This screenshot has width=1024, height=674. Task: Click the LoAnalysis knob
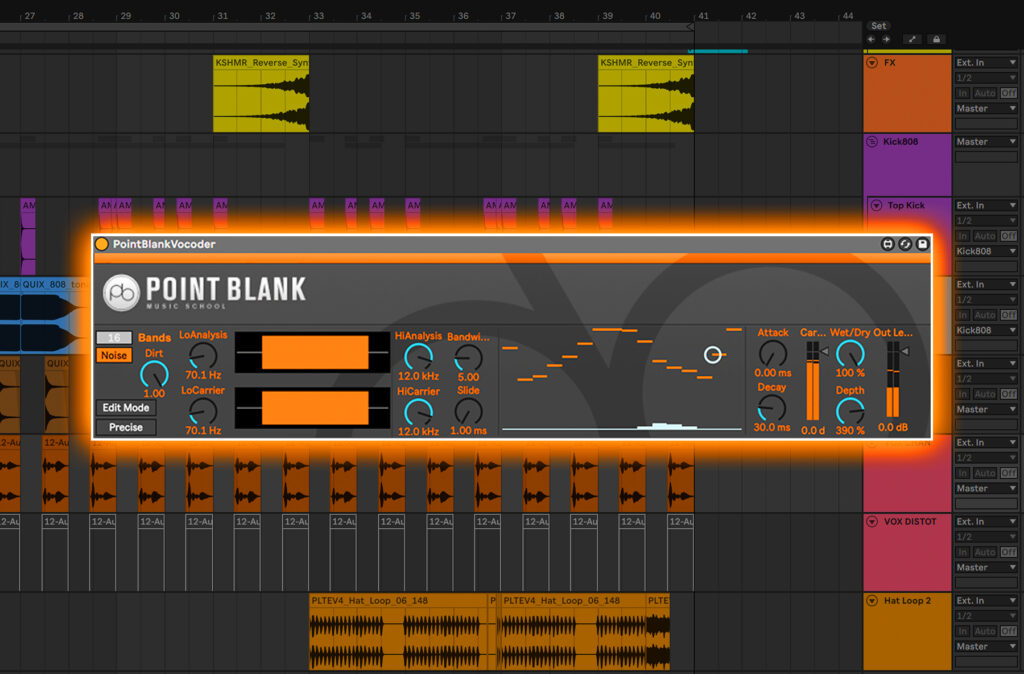203,357
